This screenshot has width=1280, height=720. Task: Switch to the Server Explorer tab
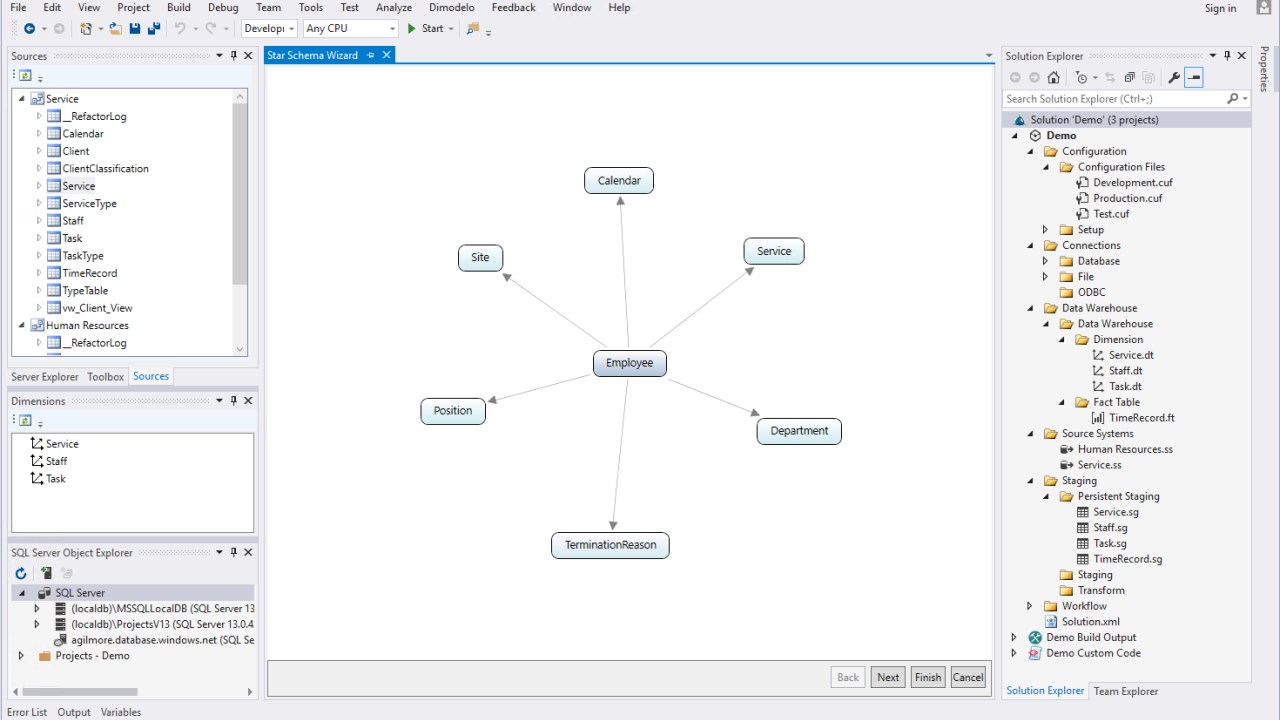(45, 377)
